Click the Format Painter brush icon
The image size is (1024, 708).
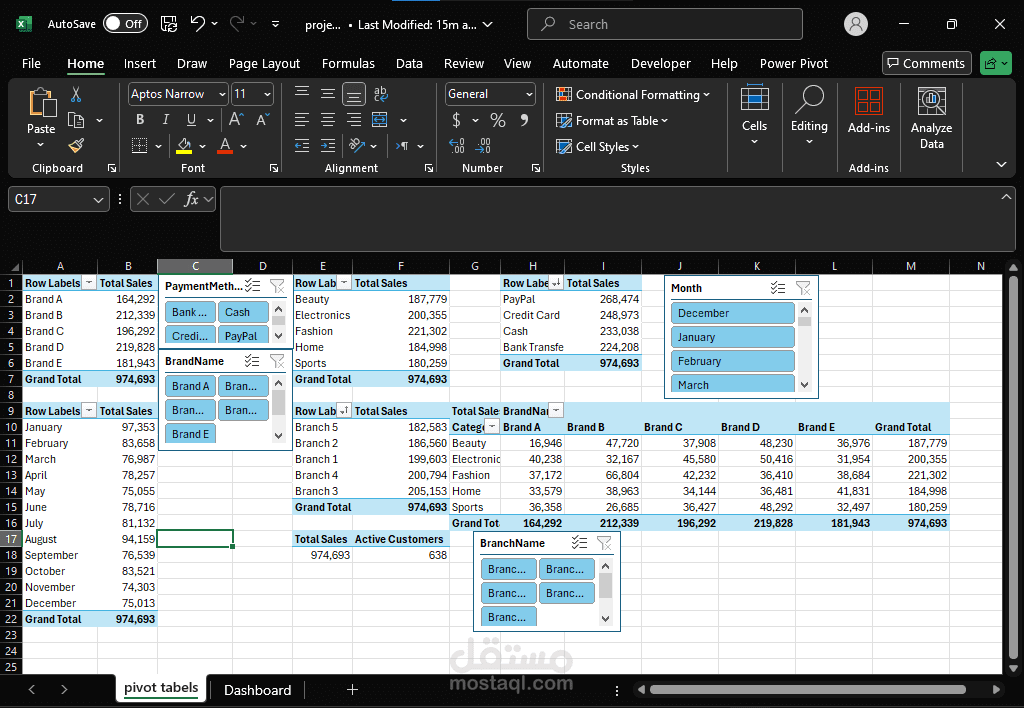[76, 146]
